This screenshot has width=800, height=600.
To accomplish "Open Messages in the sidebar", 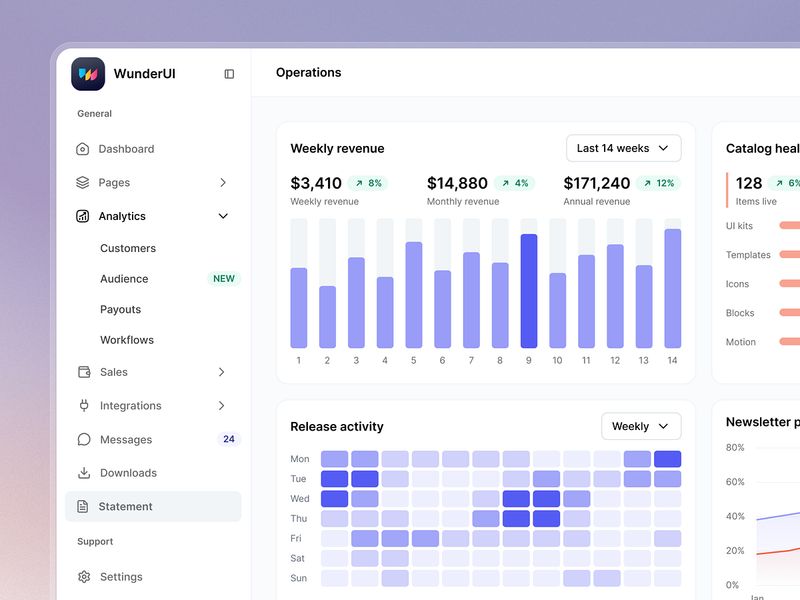I will pos(153,439).
